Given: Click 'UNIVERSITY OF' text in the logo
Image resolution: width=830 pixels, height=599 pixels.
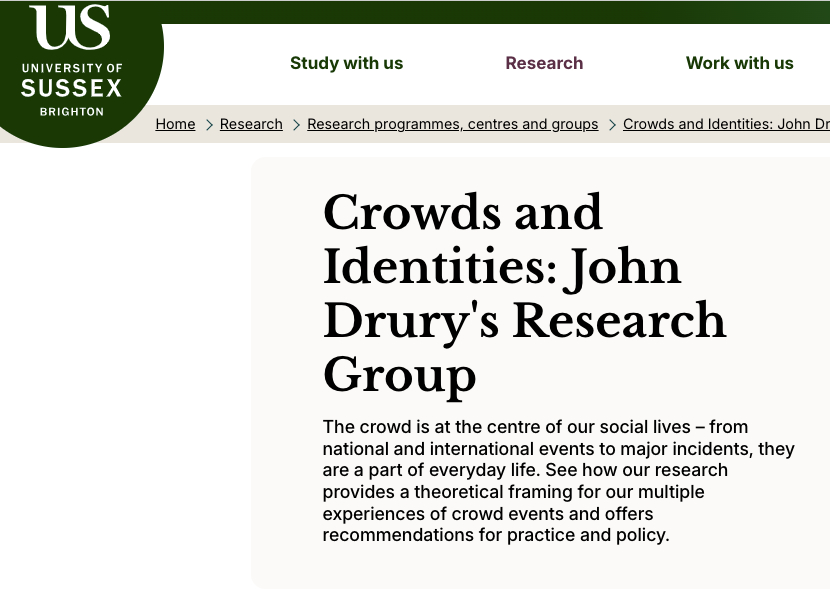Looking at the screenshot, I should (71, 68).
